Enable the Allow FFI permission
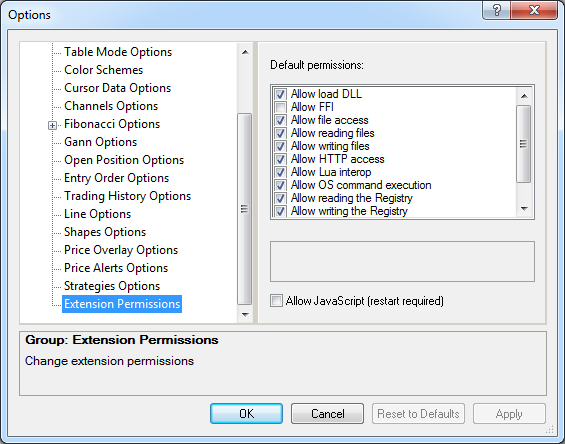This screenshot has width=565, height=444. [280, 107]
